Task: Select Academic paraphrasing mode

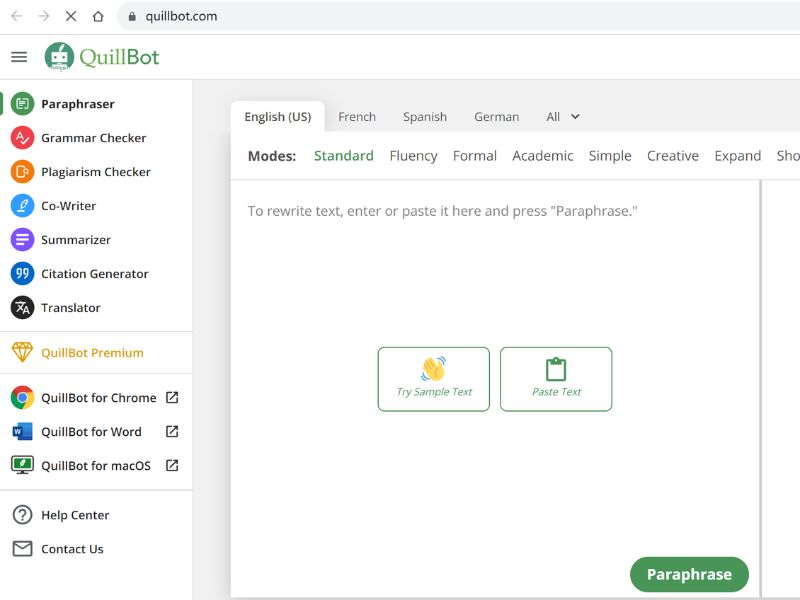Action: pos(542,156)
